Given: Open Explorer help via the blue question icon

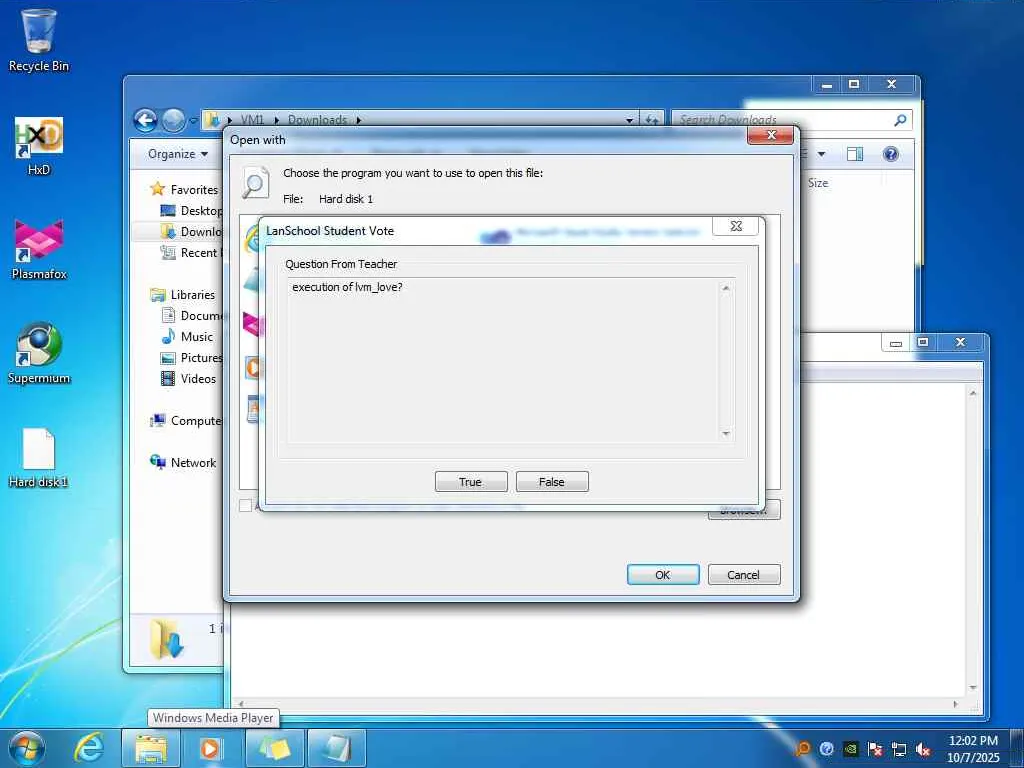Looking at the screenshot, I should (x=891, y=154).
